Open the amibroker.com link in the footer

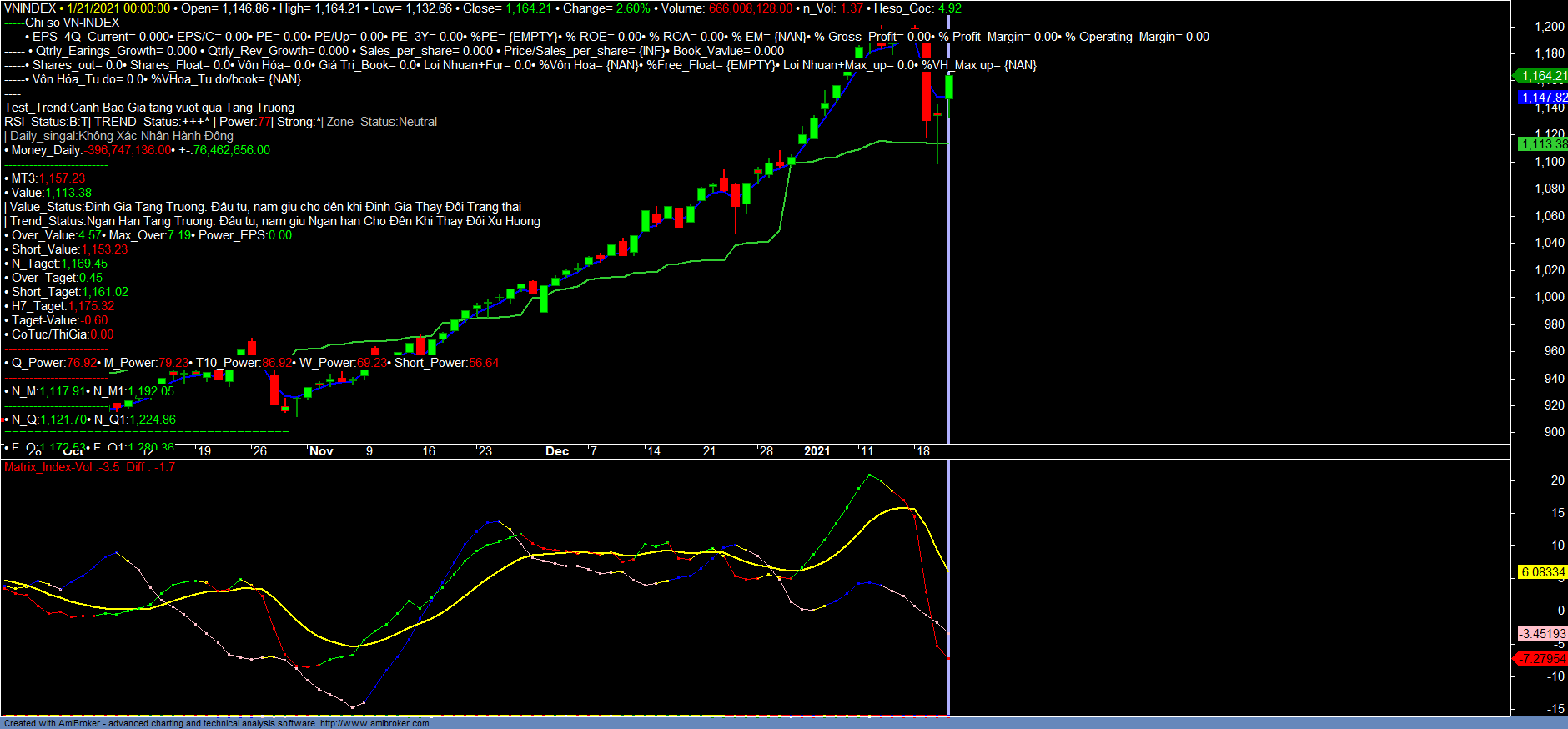pos(374,723)
